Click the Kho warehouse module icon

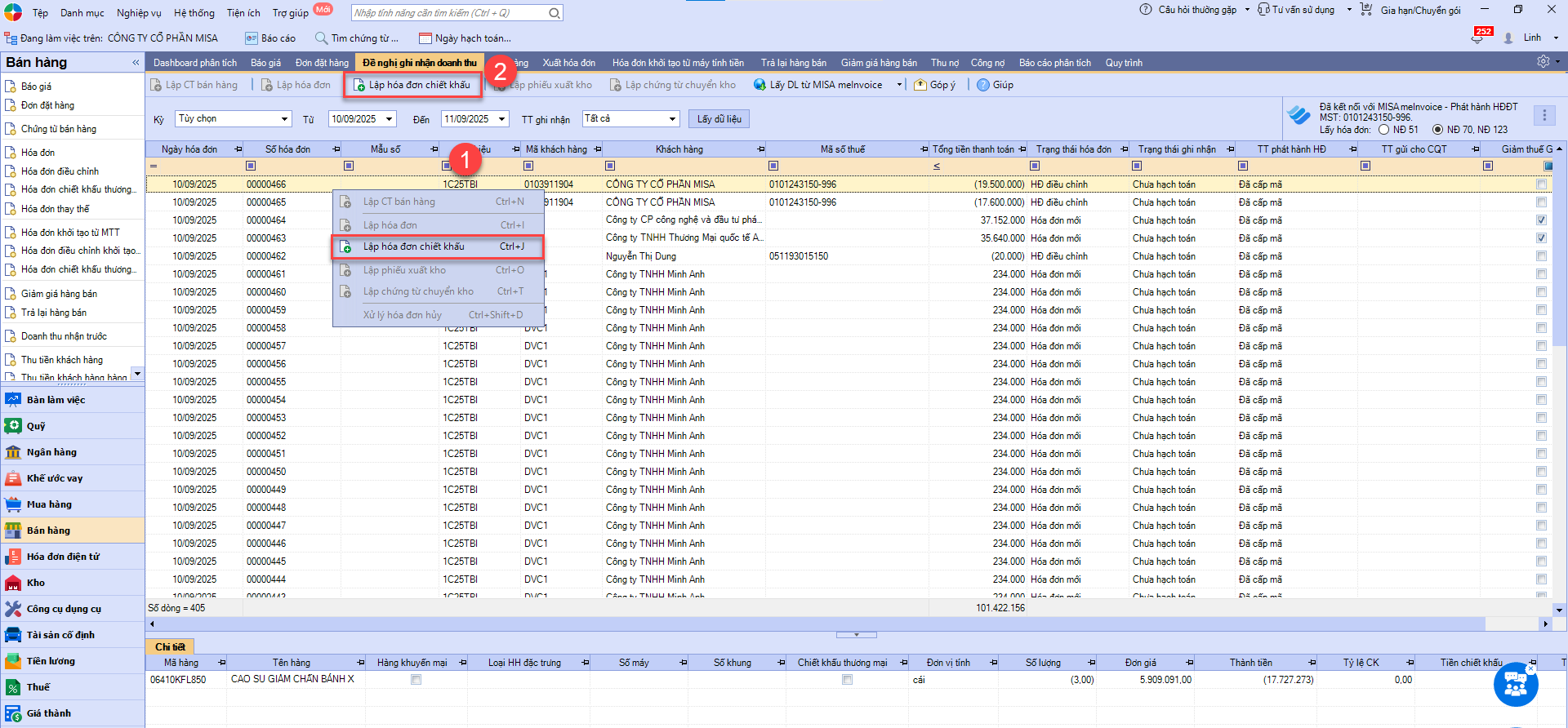13,583
